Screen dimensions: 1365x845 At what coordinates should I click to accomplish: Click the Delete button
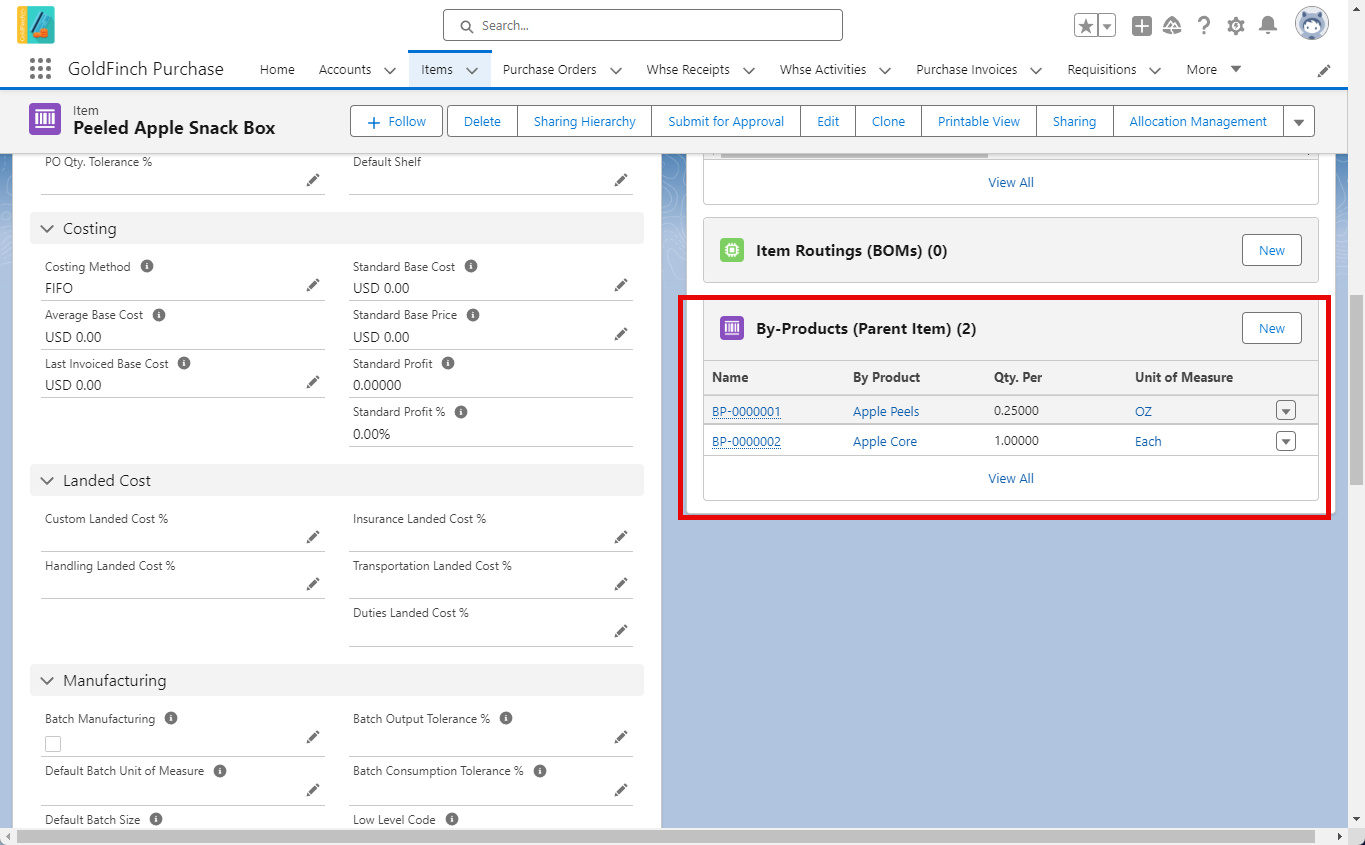(482, 122)
